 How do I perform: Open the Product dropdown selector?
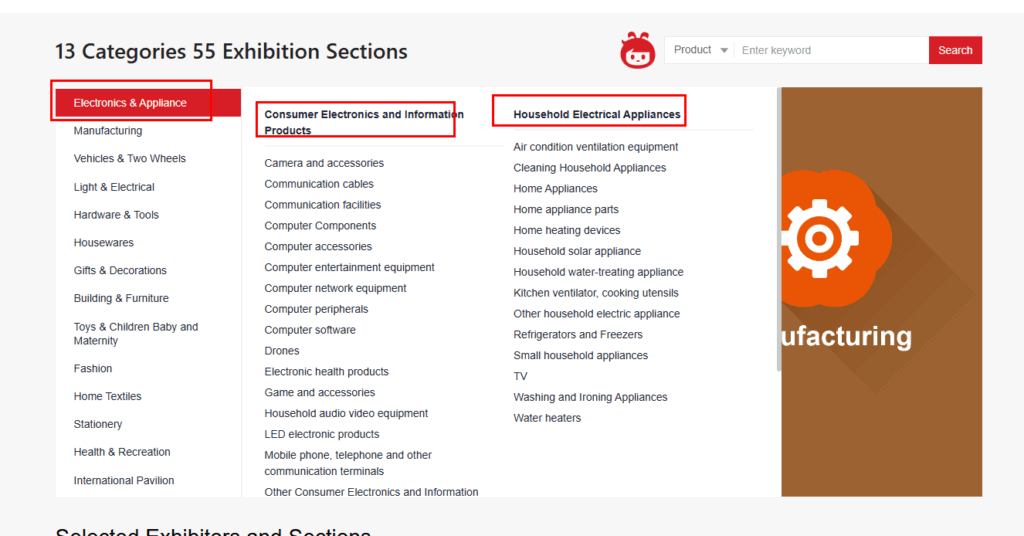pos(699,50)
